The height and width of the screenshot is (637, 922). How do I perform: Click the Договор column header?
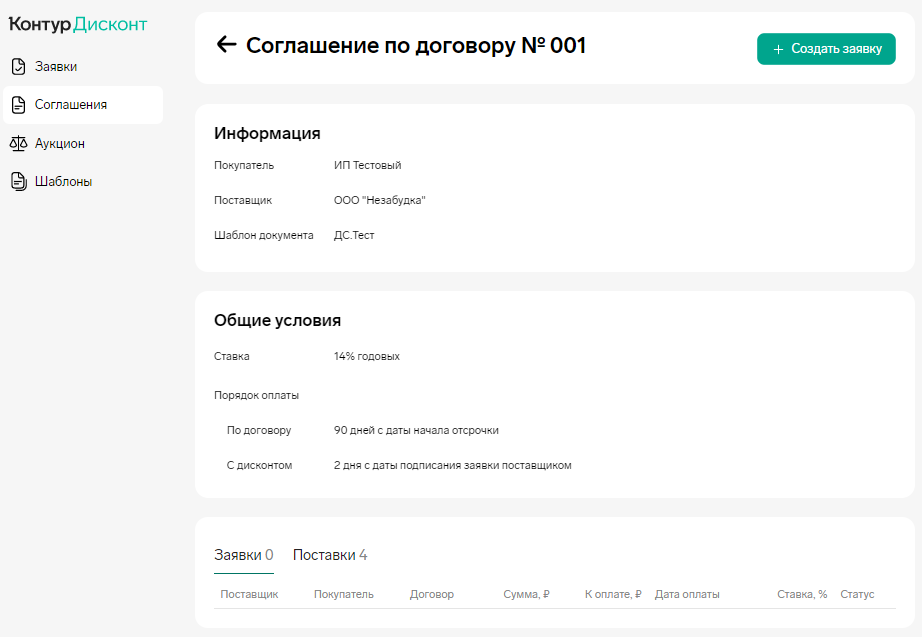[431, 594]
